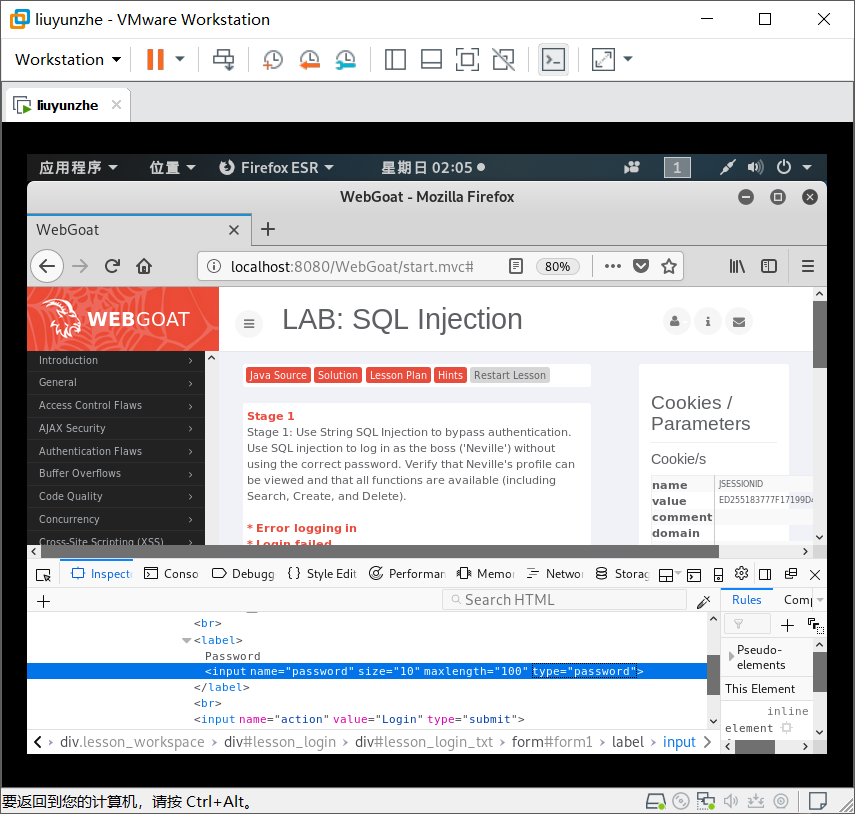
Task: Toggle Firefox reader view
Action: [515, 266]
